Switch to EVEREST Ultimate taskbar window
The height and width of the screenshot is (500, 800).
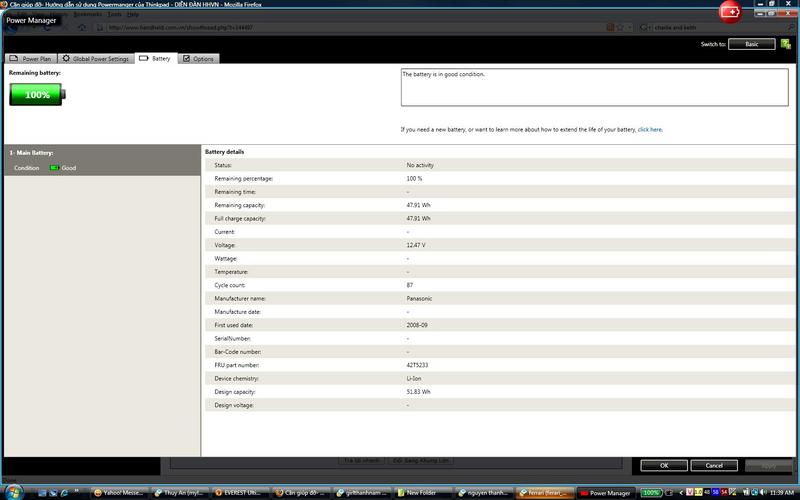coord(242,493)
